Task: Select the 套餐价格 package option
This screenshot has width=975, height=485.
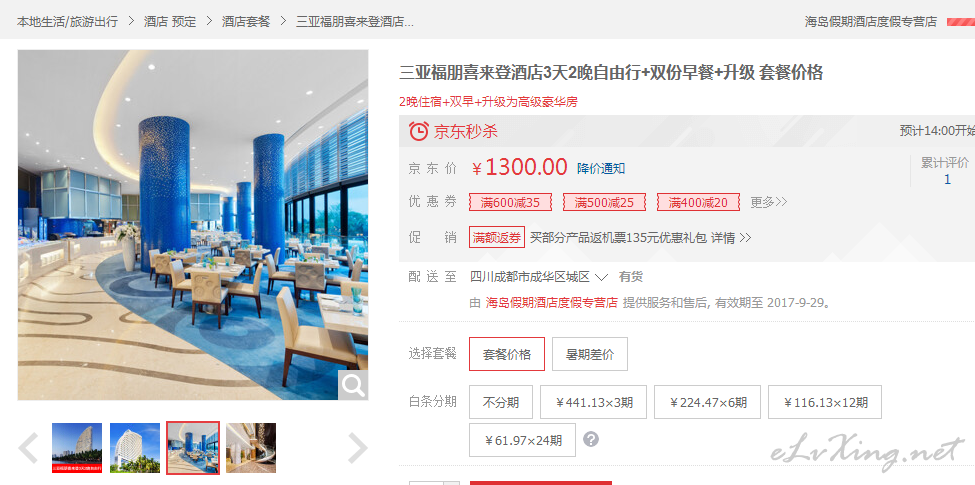Action: (x=507, y=354)
